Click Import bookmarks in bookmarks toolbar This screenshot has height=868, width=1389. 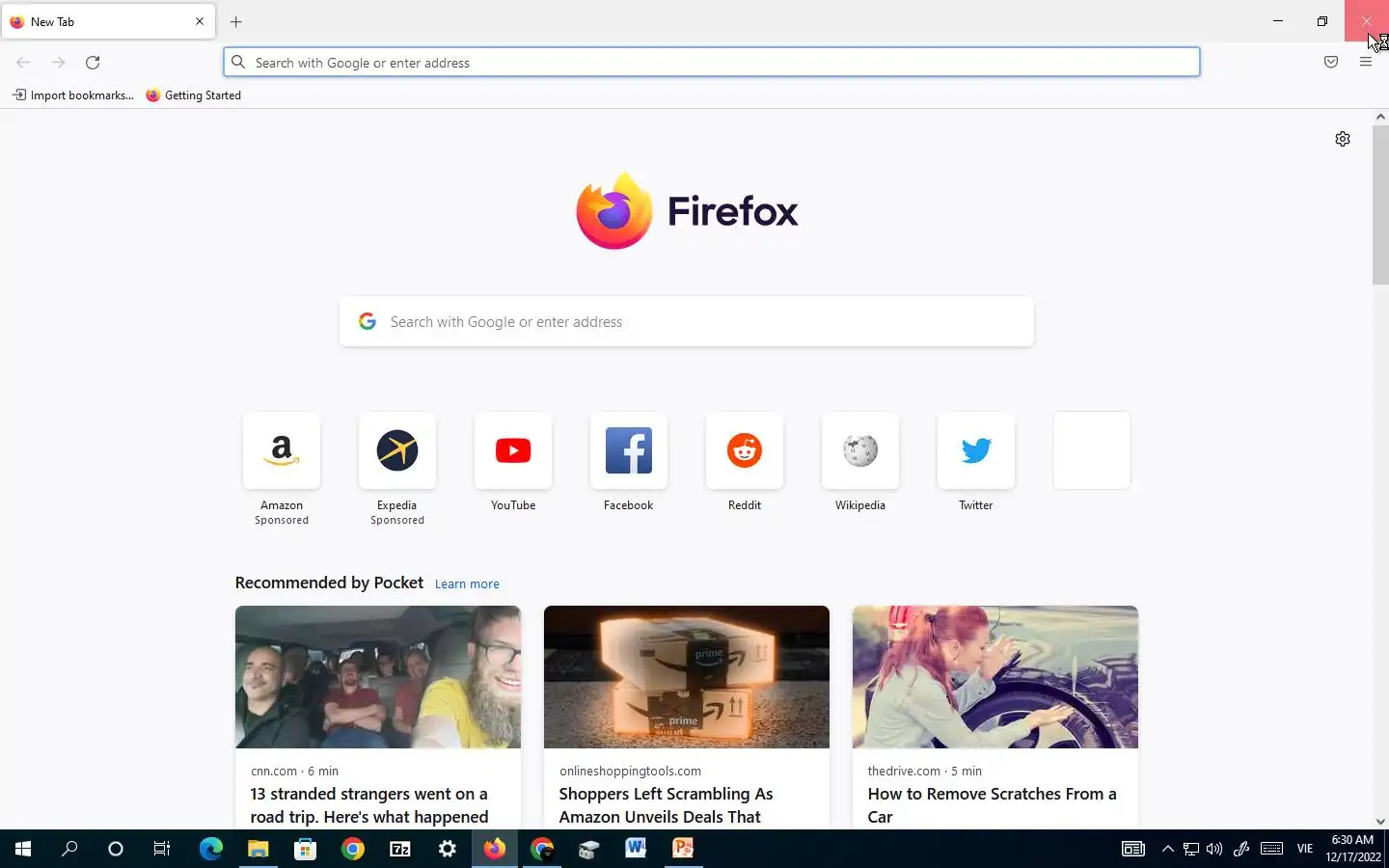(x=73, y=95)
